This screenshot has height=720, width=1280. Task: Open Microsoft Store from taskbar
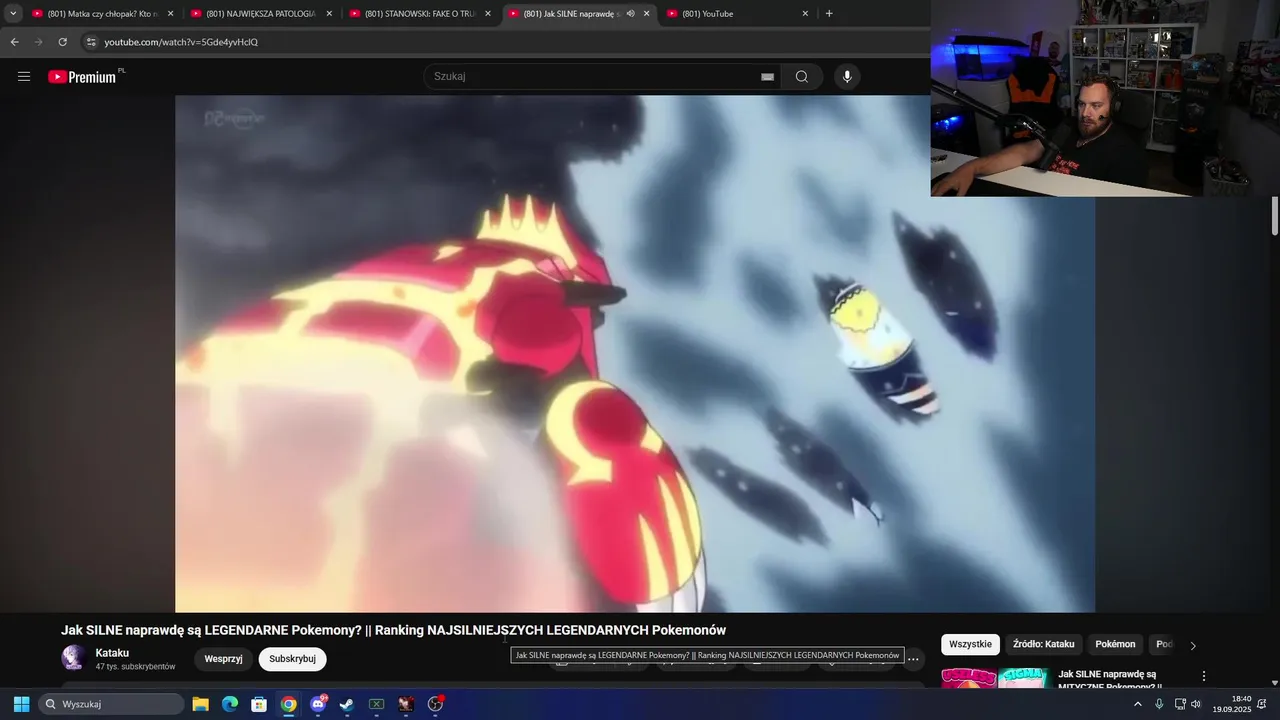[x=259, y=704]
